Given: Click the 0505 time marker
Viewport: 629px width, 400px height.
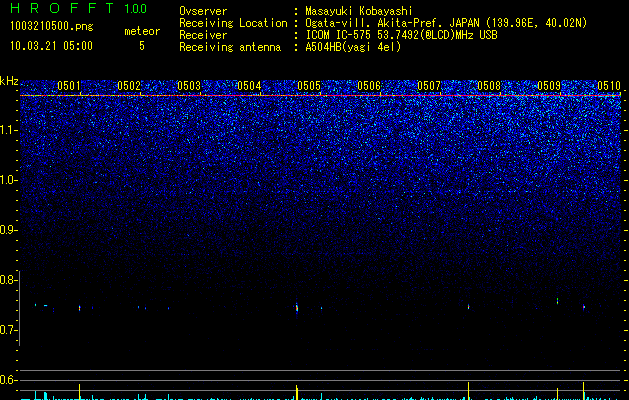Looking at the screenshot, I should [309, 86].
